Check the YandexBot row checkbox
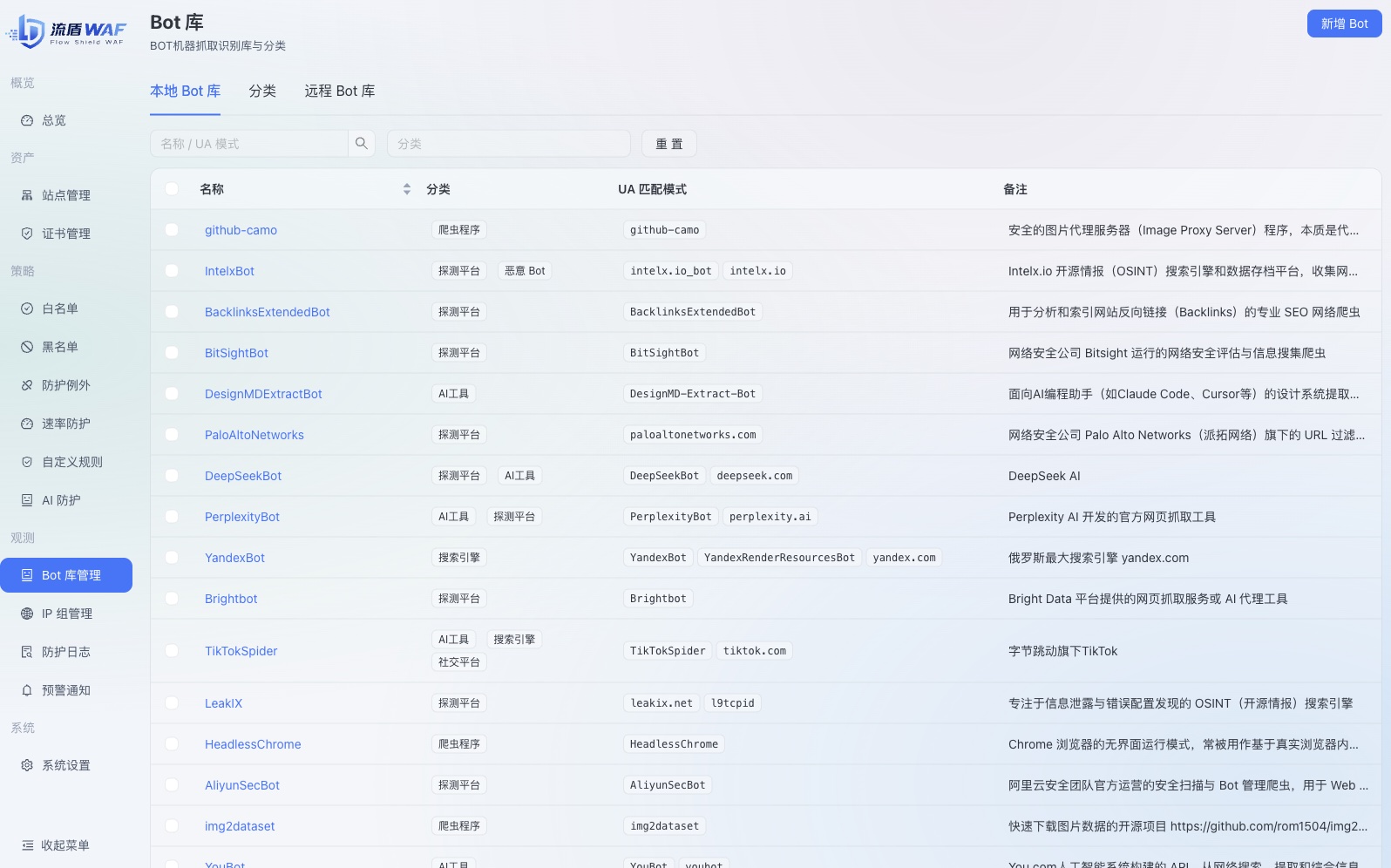The image size is (1391, 868). pyautogui.click(x=172, y=558)
